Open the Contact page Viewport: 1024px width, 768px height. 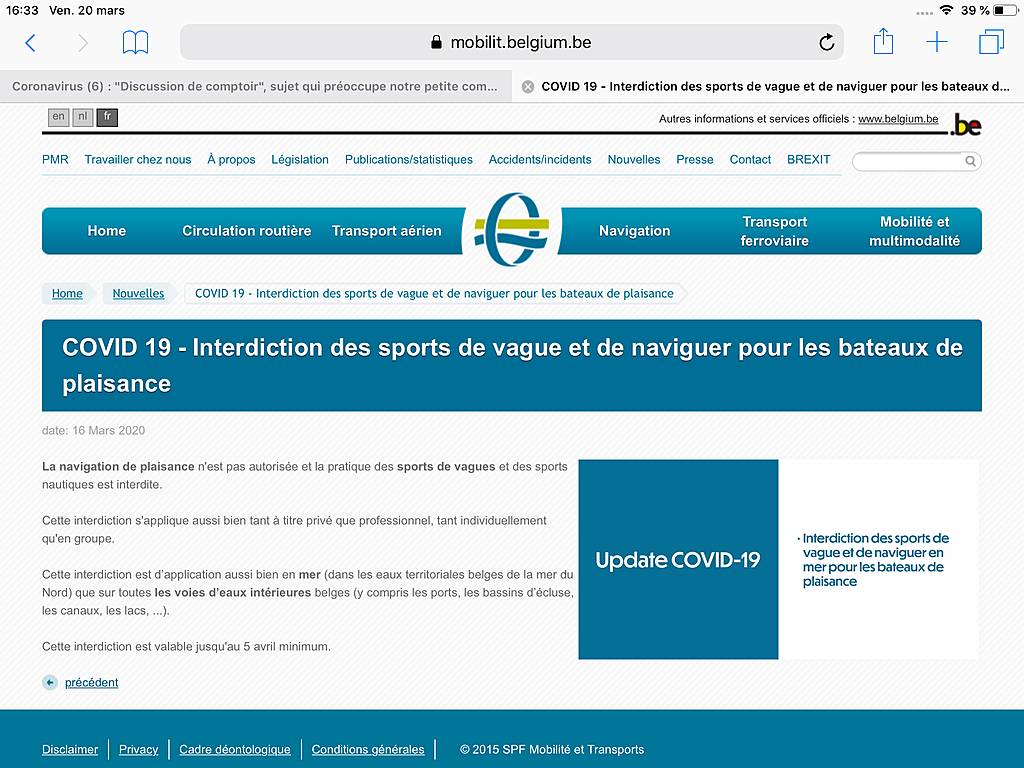[750, 159]
